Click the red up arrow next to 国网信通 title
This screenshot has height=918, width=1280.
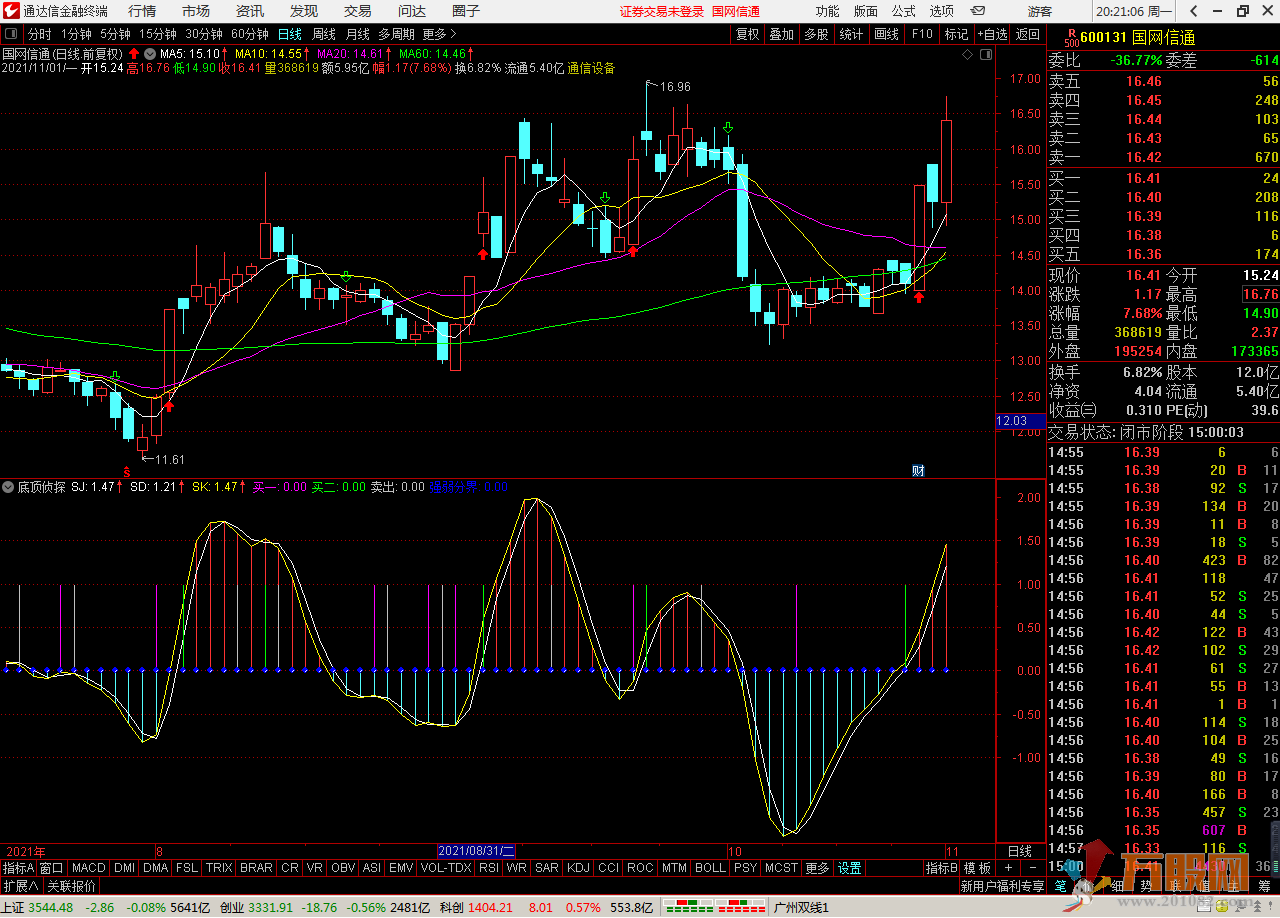point(134,53)
